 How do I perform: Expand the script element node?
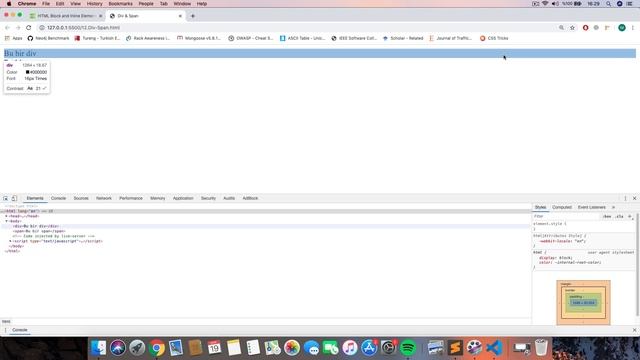10,241
